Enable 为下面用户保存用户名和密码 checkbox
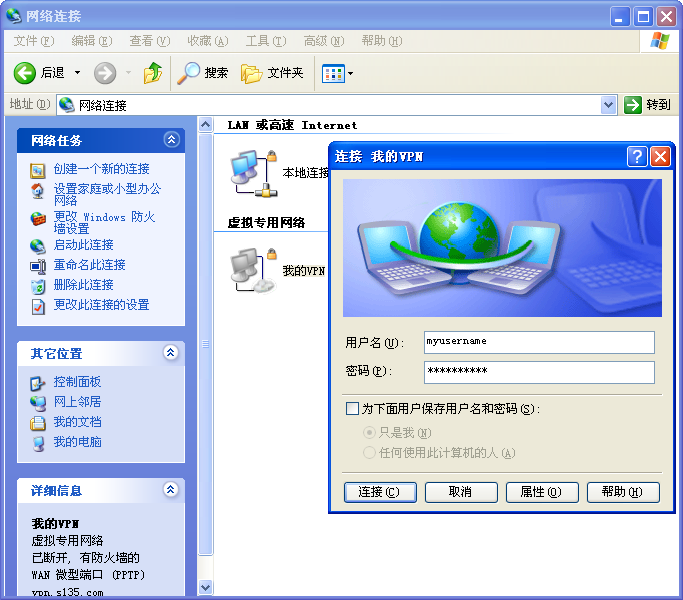Screen dimensions: 683x600 click(x=352, y=409)
